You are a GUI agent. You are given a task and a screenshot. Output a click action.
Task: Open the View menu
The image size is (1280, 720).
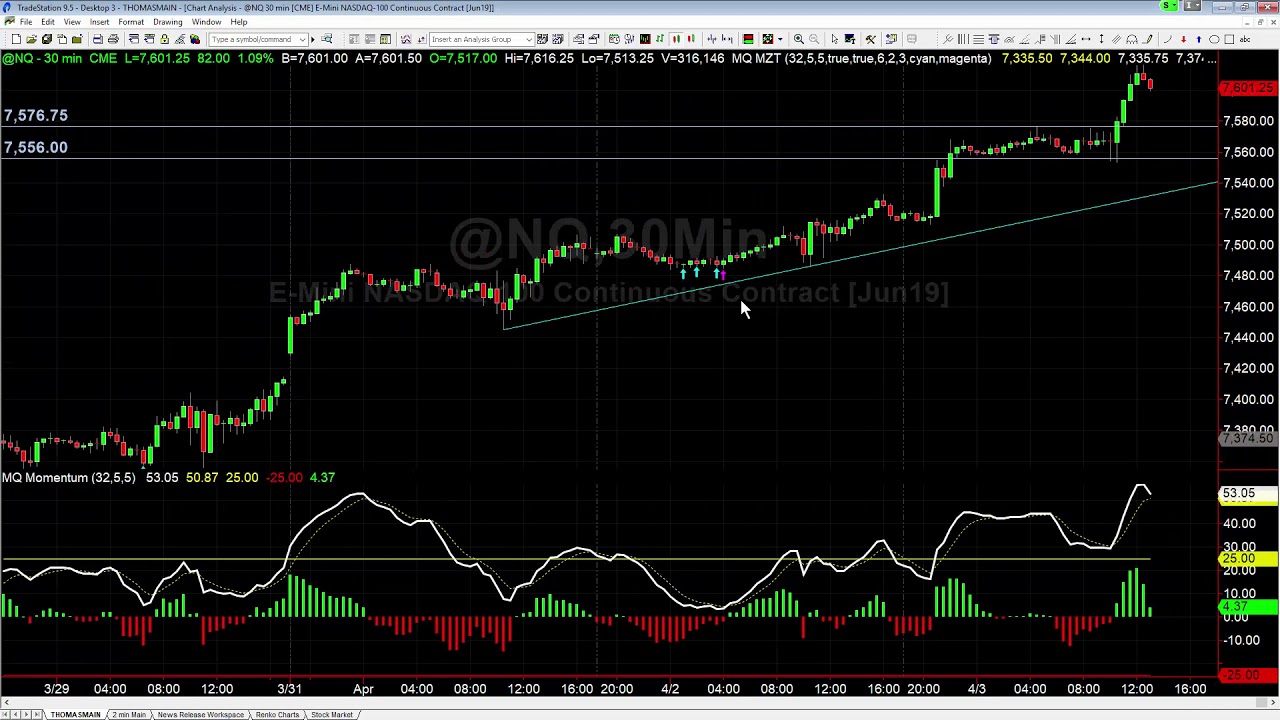pyautogui.click(x=72, y=22)
